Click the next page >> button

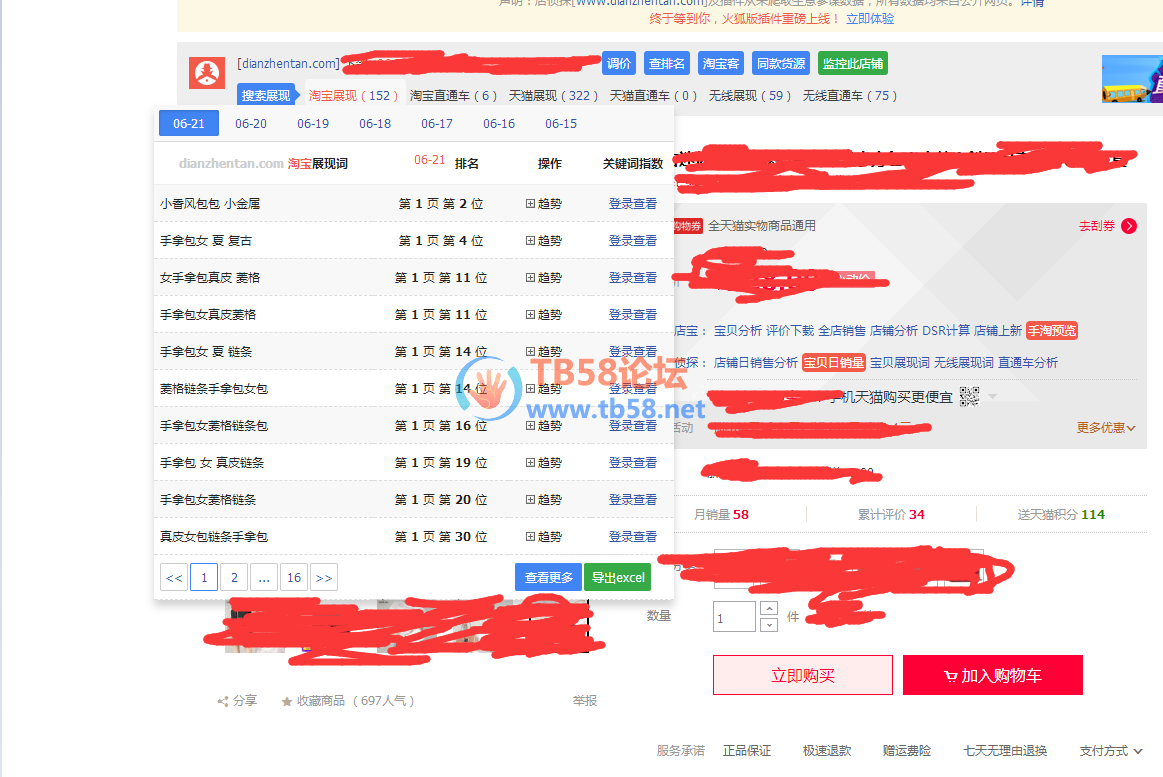pyautogui.click(x=324, y=578)
